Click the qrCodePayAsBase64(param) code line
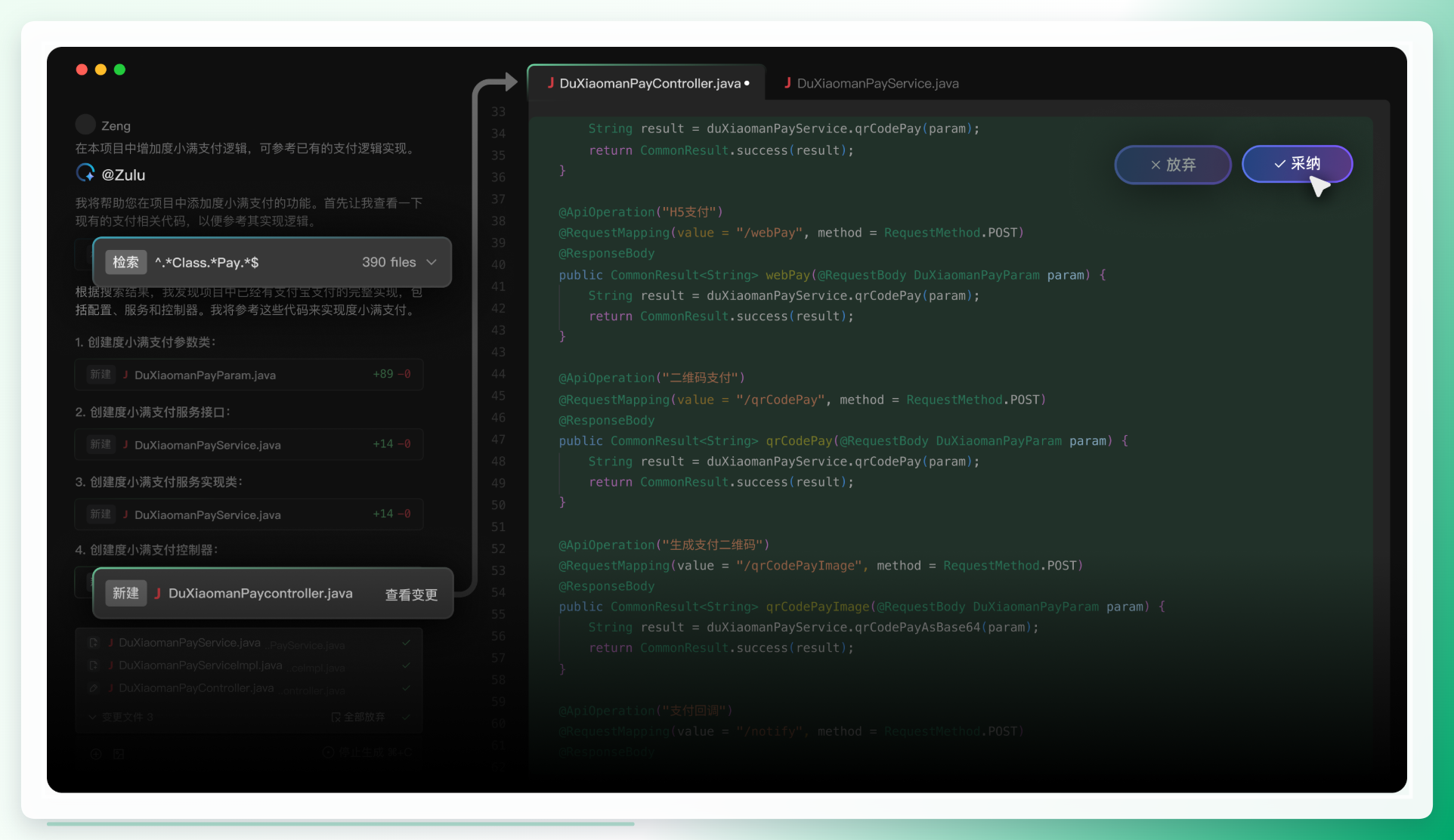This screenshot has width=1454, height=840. 813,628
